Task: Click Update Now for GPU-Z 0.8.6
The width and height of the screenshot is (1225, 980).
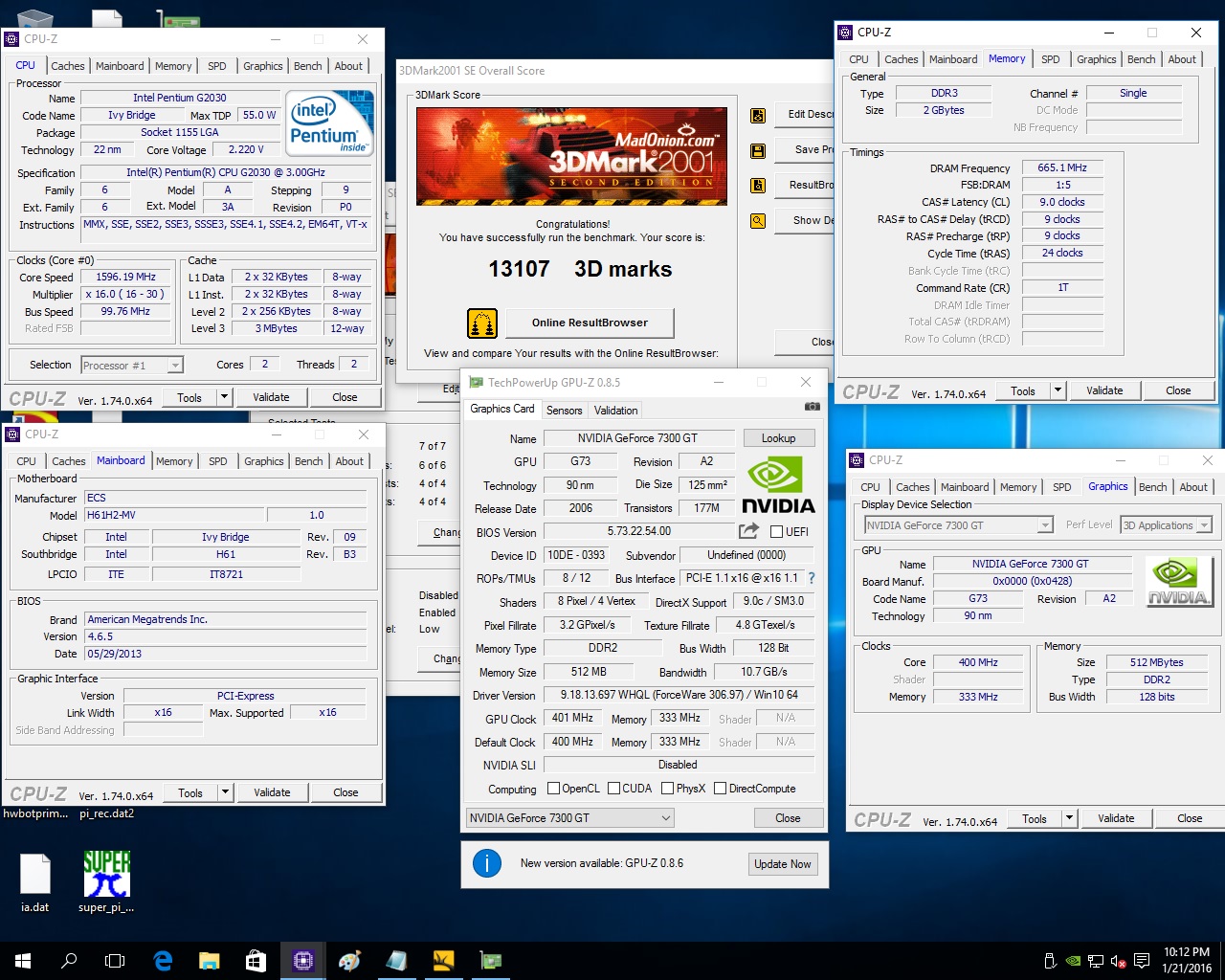Action: 782,864
